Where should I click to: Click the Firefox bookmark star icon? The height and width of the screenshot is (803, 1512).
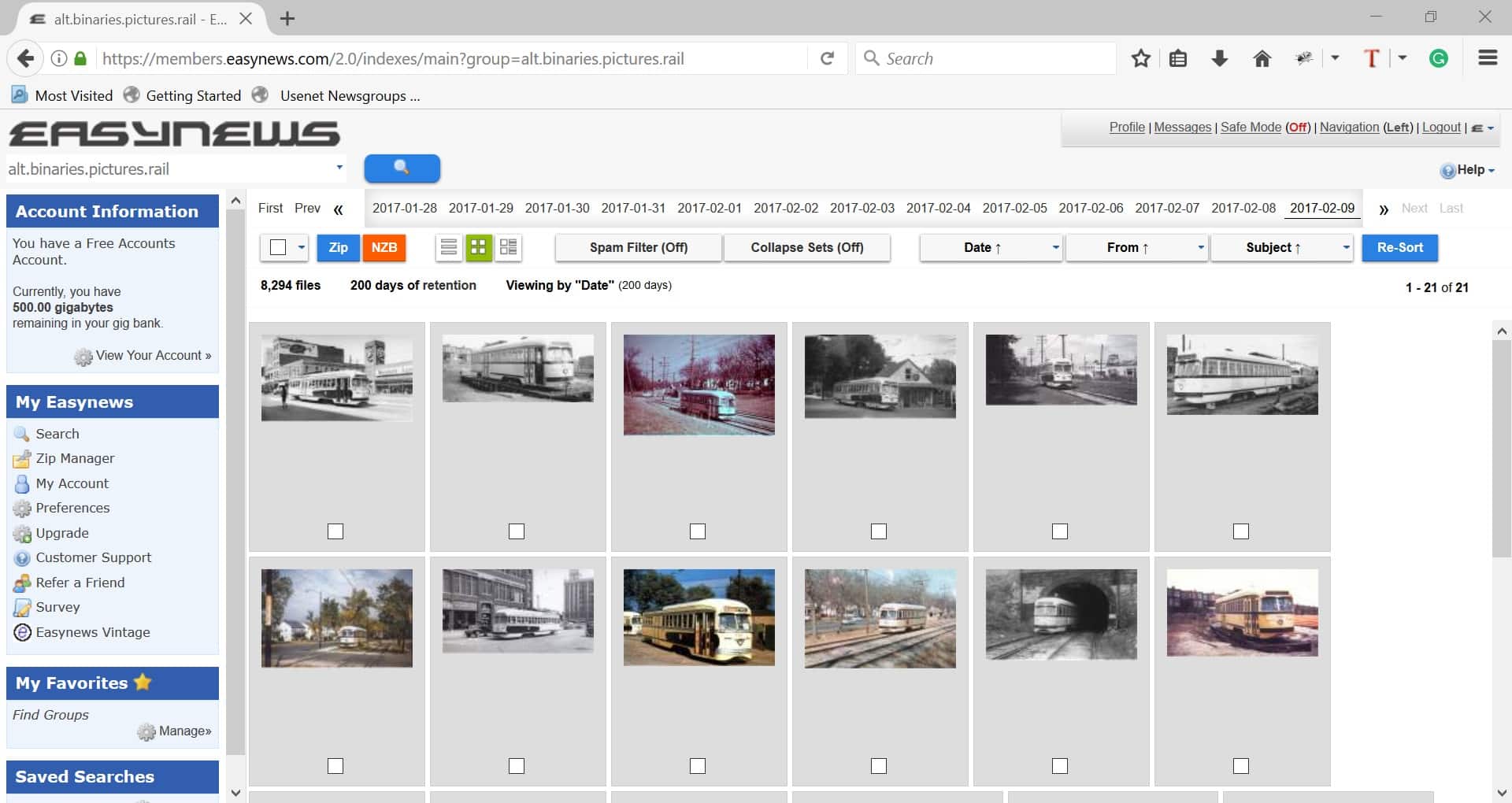(1140, 58)
